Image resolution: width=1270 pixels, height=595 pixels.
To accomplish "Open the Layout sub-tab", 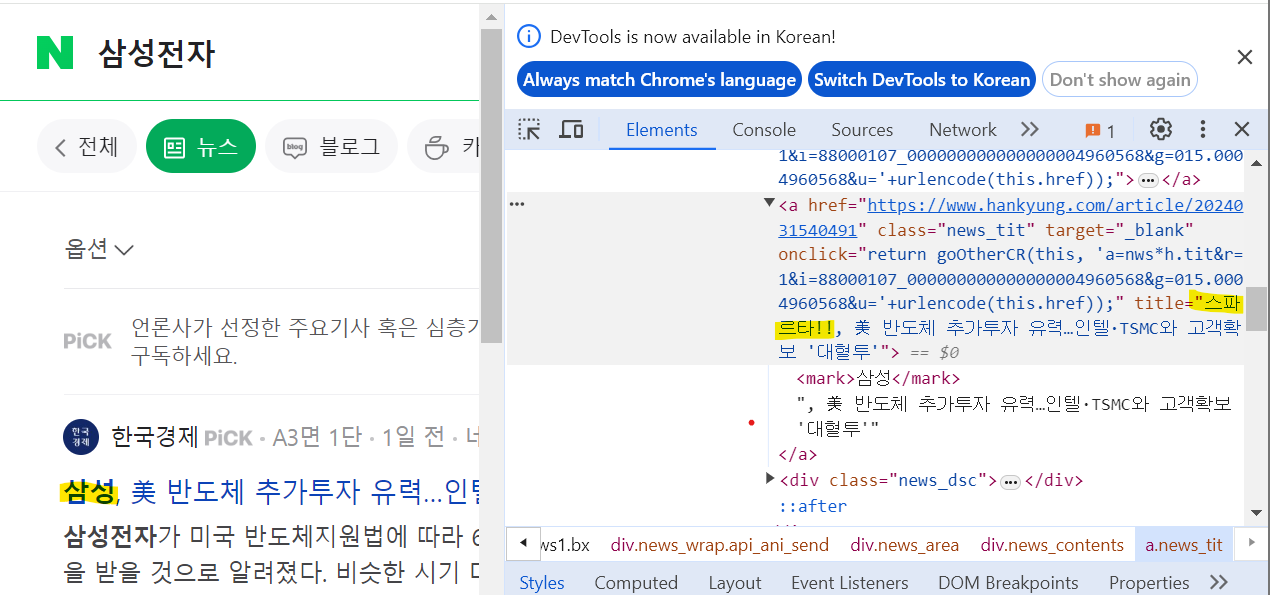I will click(735, 582).
